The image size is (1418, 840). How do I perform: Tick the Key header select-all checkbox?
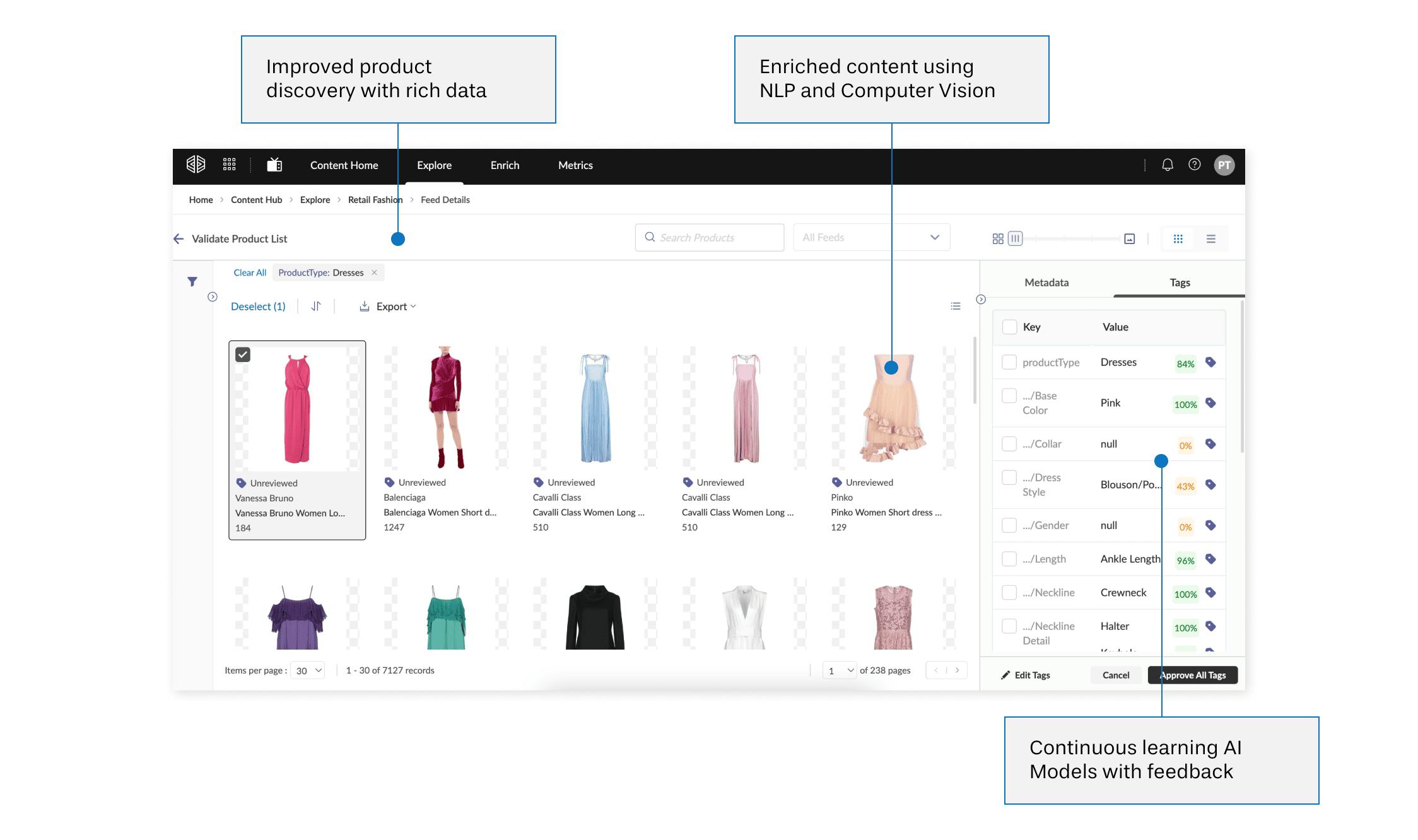[x=1009, y=327]
